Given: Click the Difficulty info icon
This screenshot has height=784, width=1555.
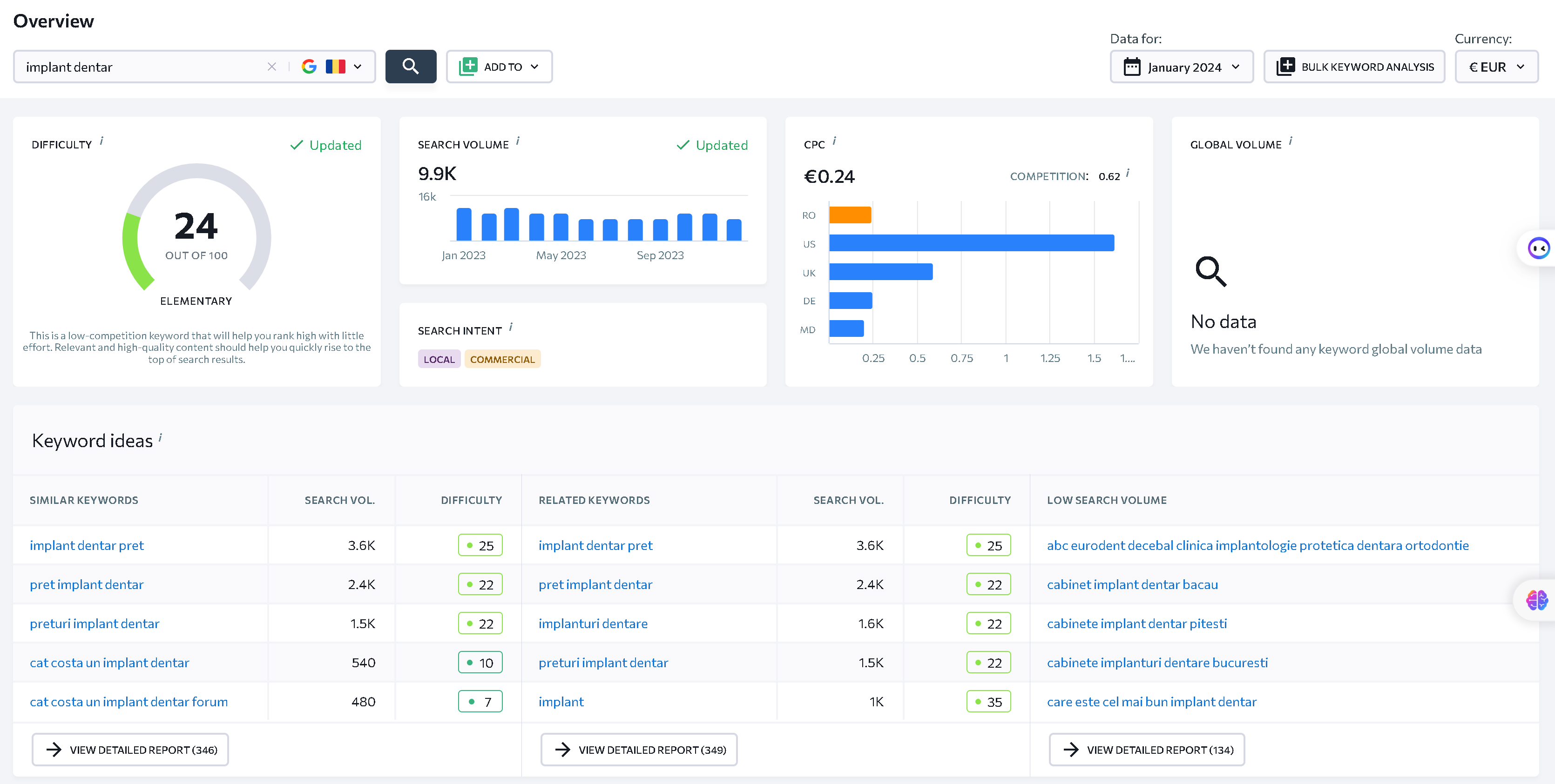Looking at the screenshot, I should pyautogui.click(x=101, y=141).
